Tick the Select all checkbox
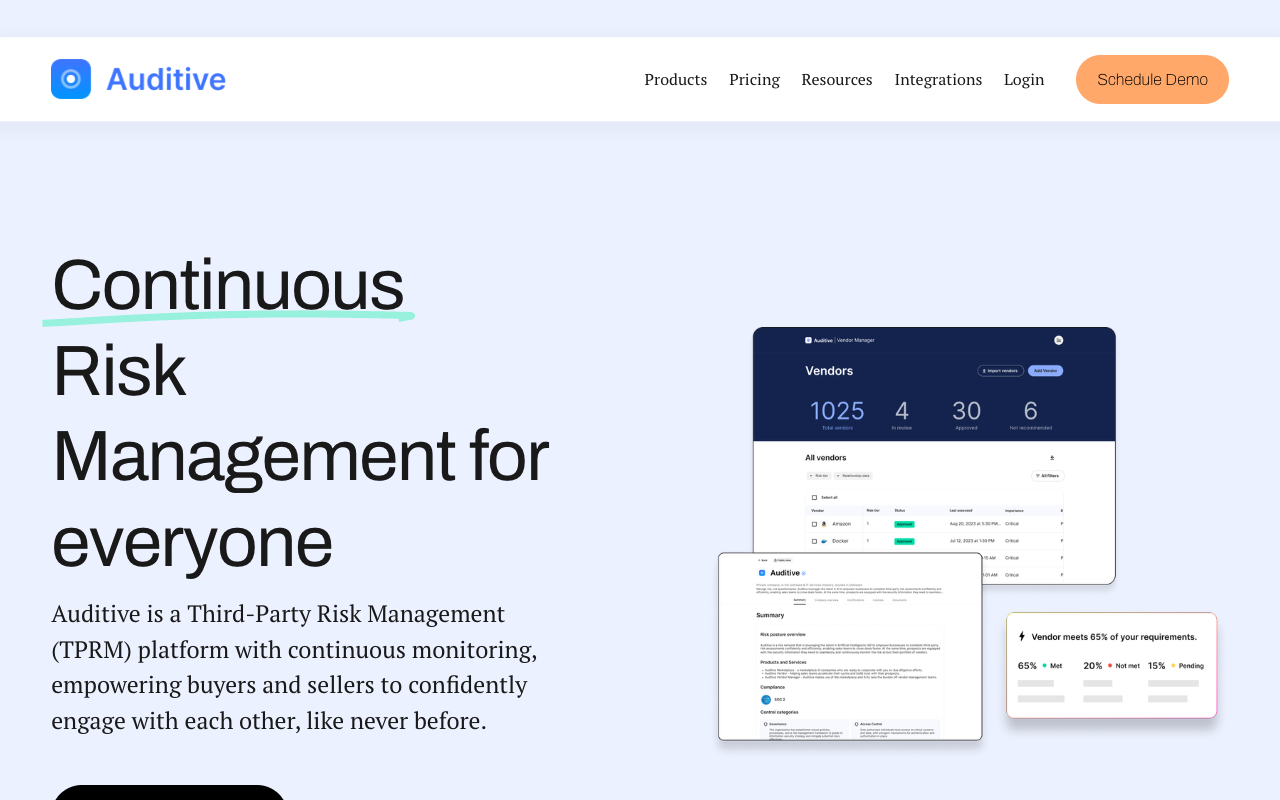 tap(814, 497)
